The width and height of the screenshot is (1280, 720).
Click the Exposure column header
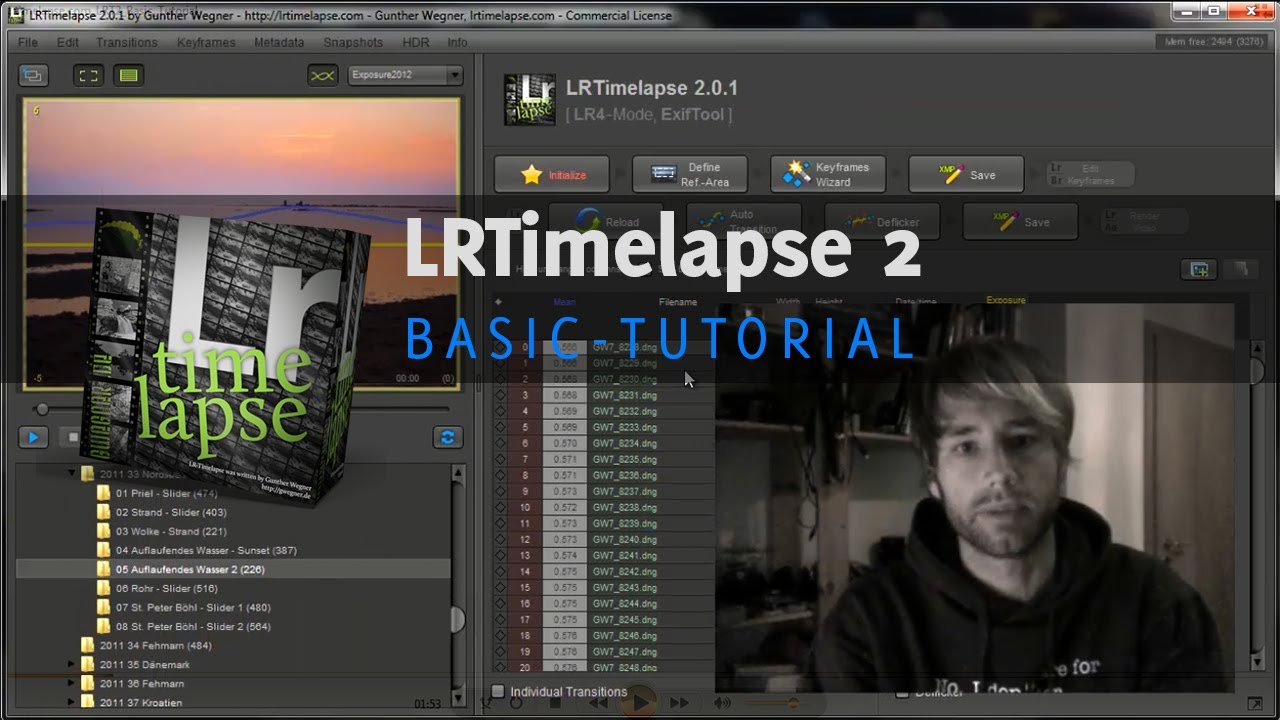[1006, 300]
